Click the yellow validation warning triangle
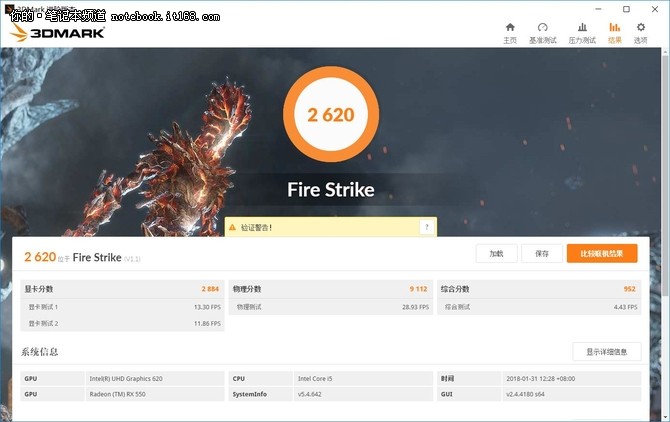The height and width of the screenshot is (422, 670). (x=232, y=228)
